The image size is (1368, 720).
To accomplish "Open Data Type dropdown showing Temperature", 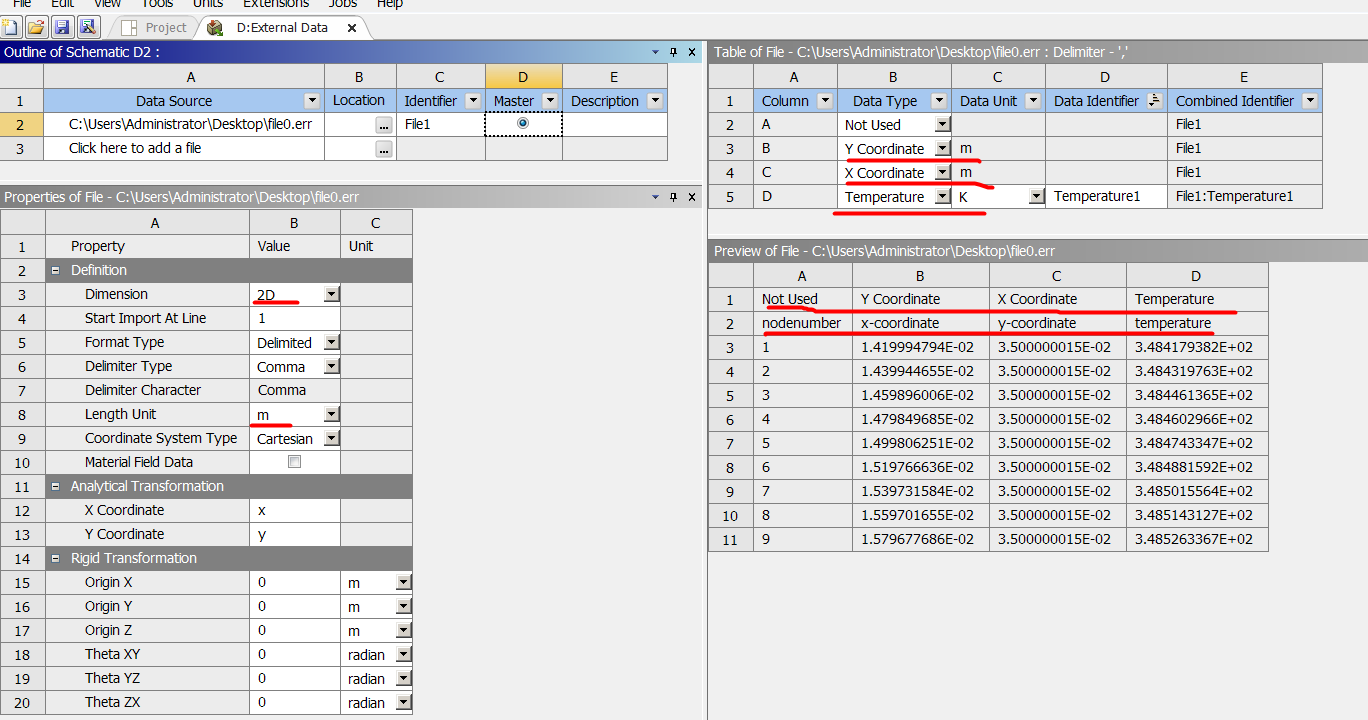I will pyautogui.click(x=942, y=197).
